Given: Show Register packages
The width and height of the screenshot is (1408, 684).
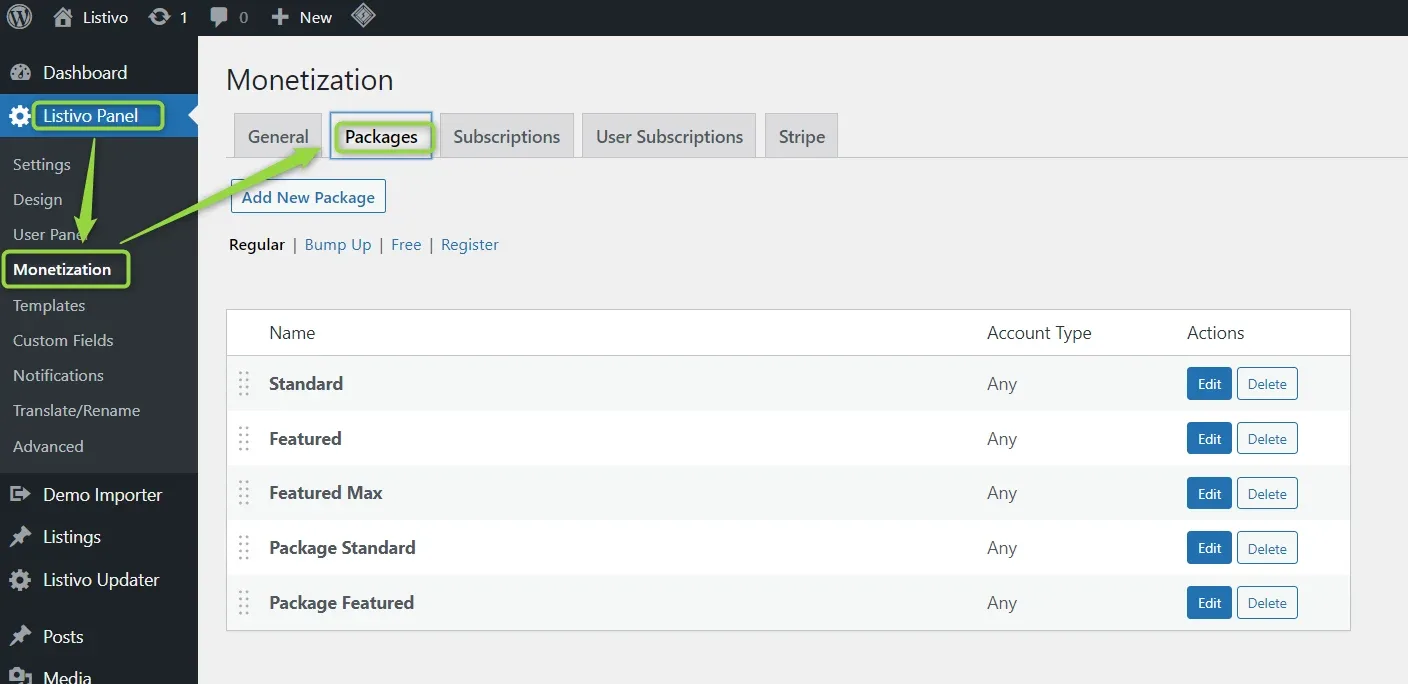Looking at the screenshot, I should 470,245.
